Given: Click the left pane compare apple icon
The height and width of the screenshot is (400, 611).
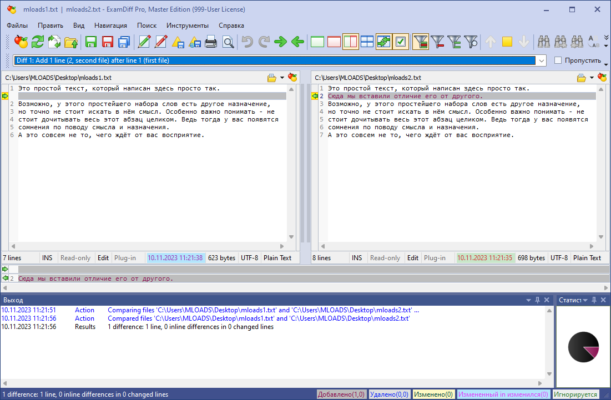Looking at the screenshot, I should point(292,78).
